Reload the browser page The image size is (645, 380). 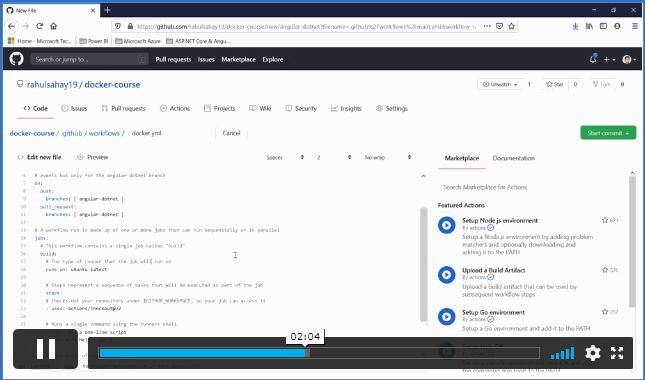[39, 26]
